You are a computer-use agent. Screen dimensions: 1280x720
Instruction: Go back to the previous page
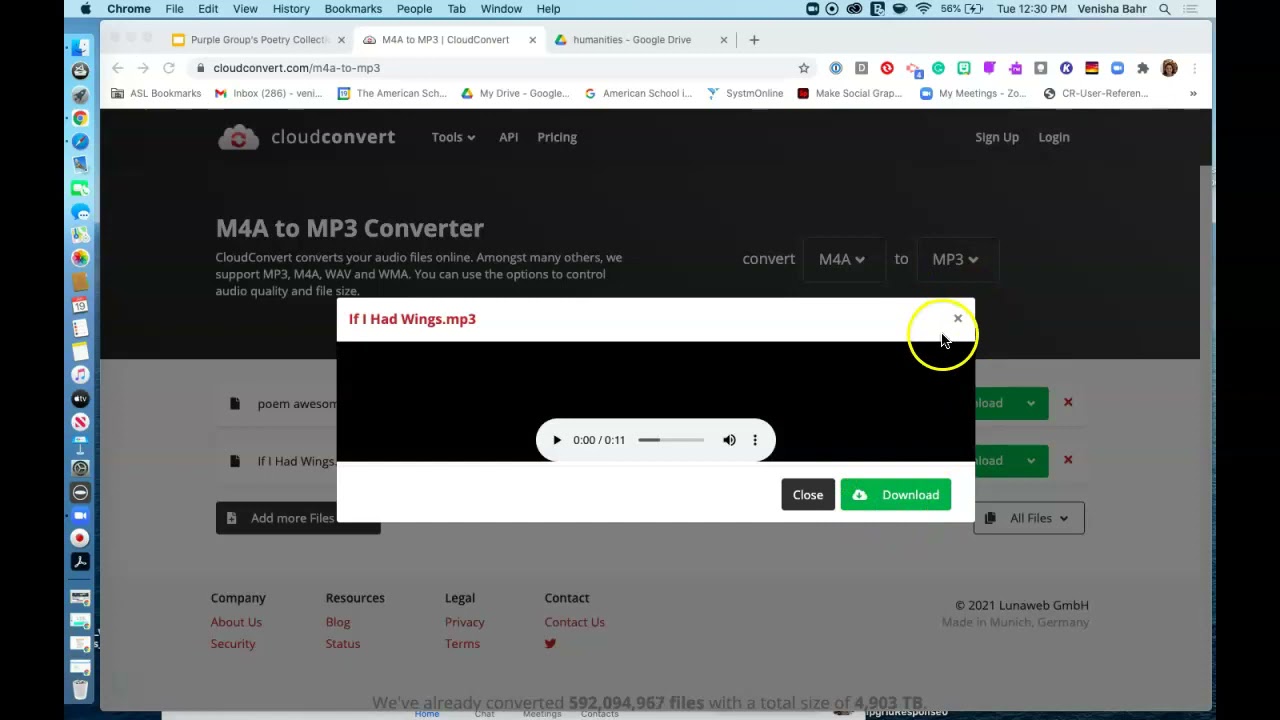(x=118, y=68)
